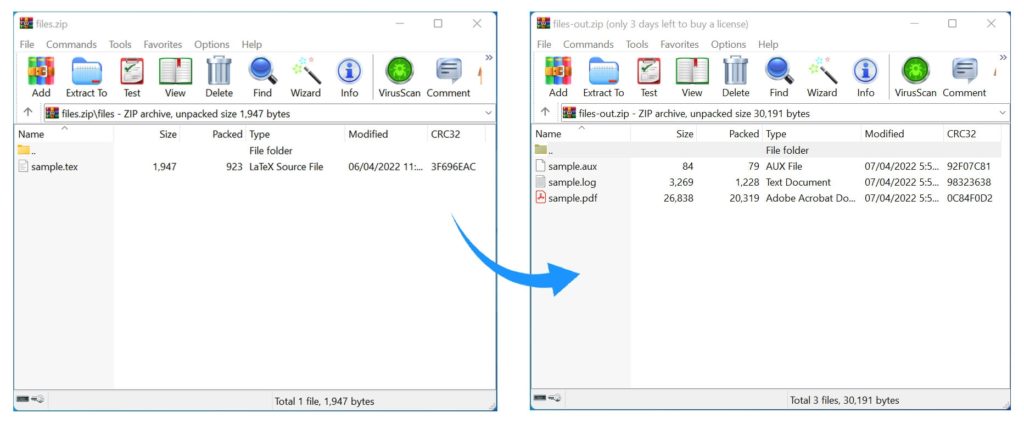The width and height of the screenshot is (1024, 424).
Task: Open Help menu in files.zip window
Action: pos(251,44)
